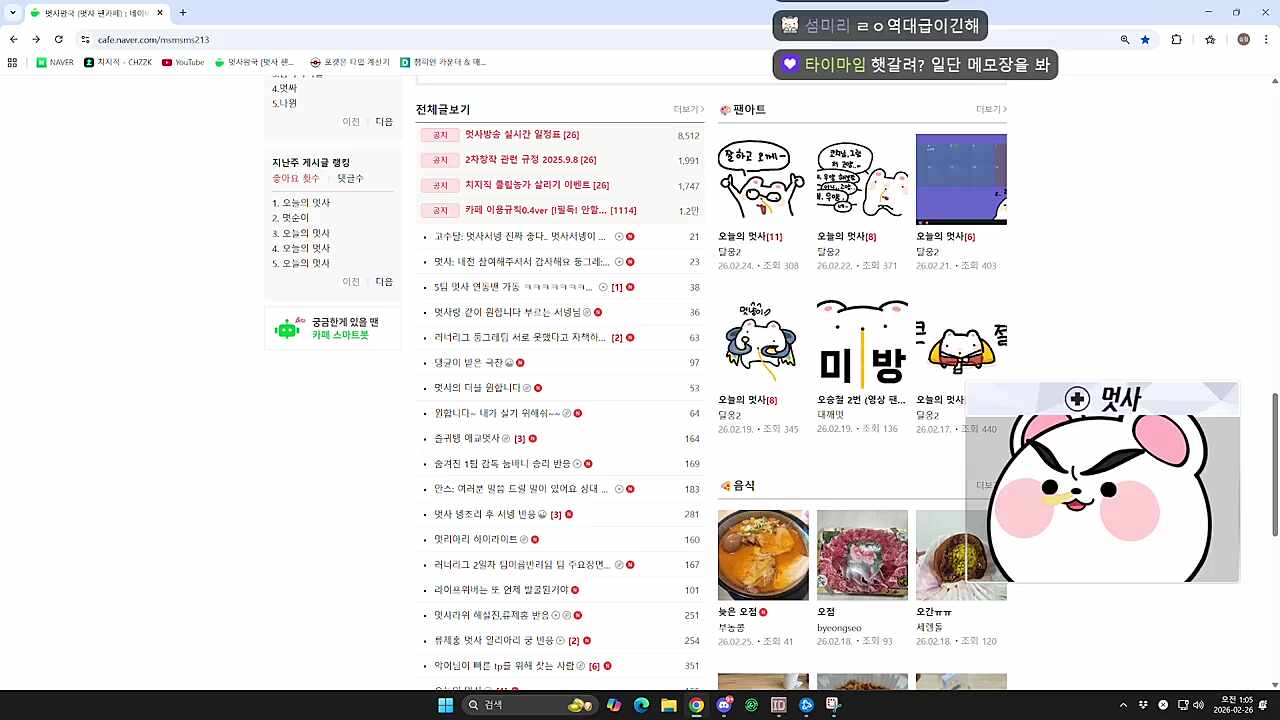Open a new browser tab

click(x=183, y=13)
